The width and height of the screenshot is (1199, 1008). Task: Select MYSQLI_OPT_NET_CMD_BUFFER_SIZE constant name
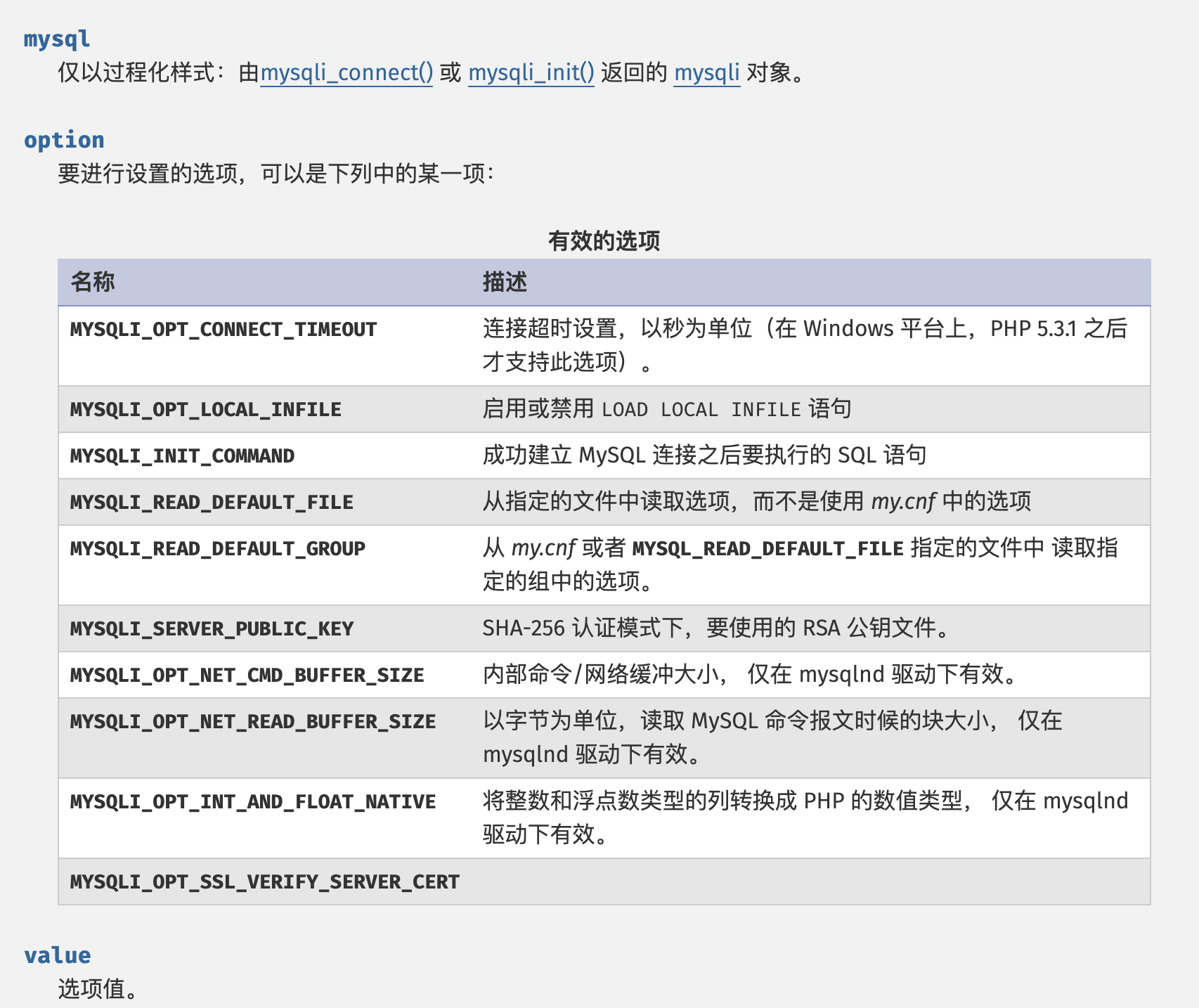pyautogui.click(x=247, y=676)
